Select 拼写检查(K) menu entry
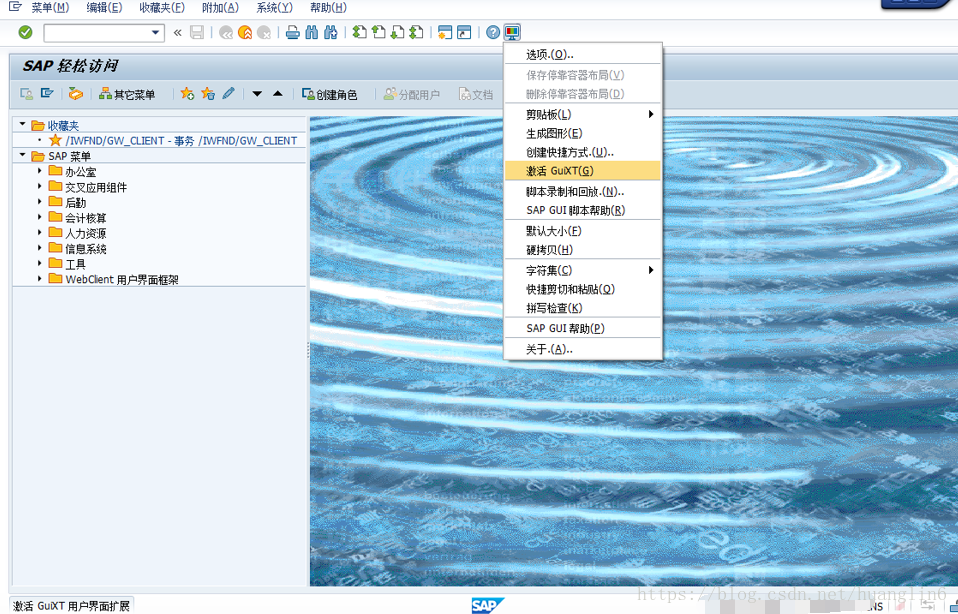 (x=583, y=308)
